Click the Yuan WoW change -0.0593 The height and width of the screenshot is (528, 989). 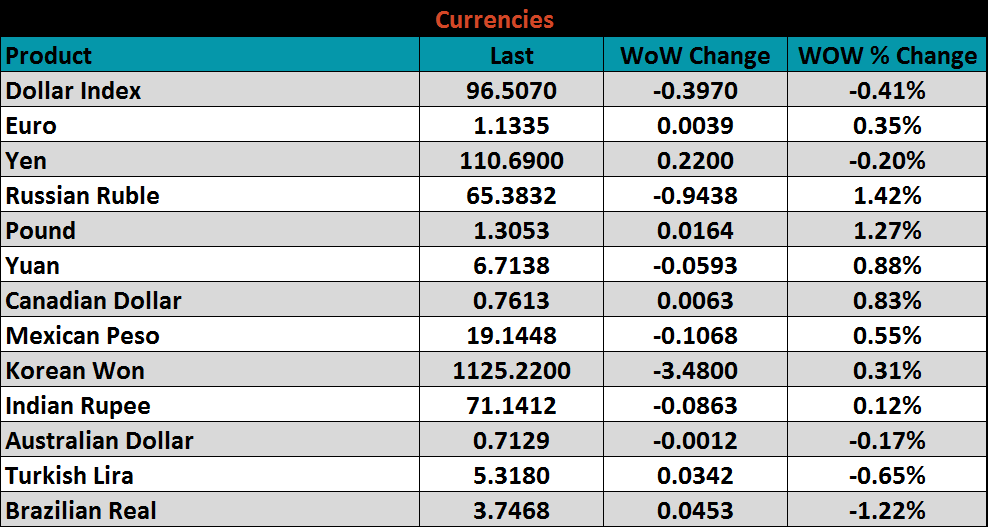[x=695, y=266]
